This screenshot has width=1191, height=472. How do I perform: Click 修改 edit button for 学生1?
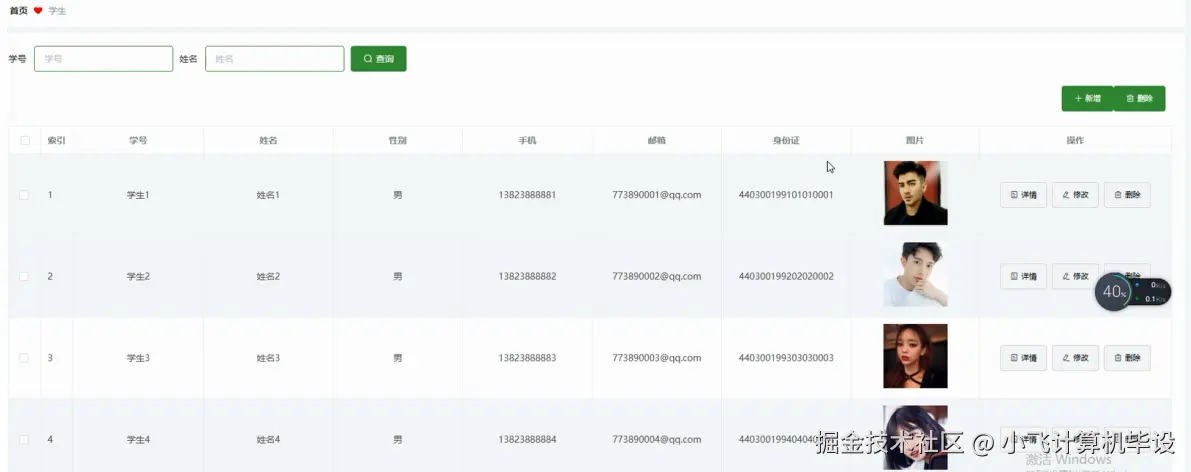tap(1075, 195)
